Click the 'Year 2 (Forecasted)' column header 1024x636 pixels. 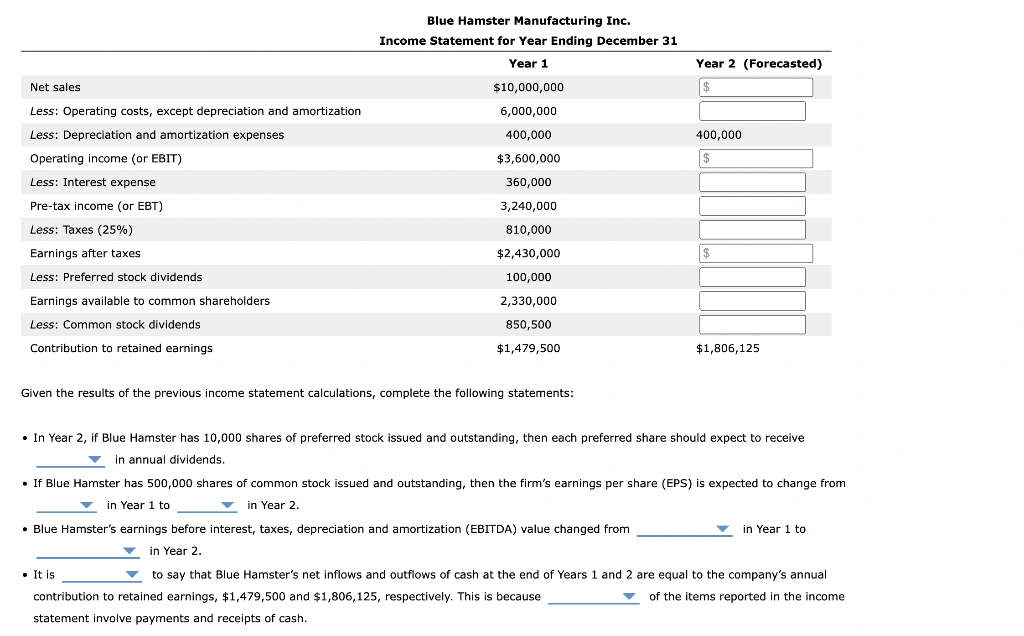(x=759, y=63)
